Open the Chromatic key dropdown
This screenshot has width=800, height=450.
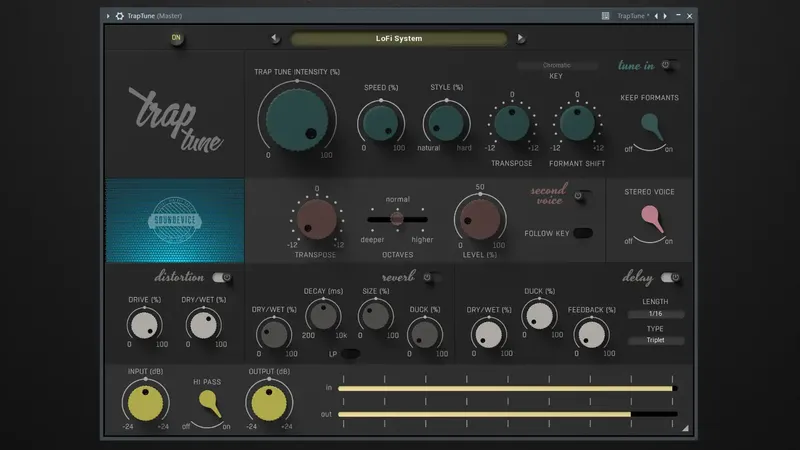[557, 65]
